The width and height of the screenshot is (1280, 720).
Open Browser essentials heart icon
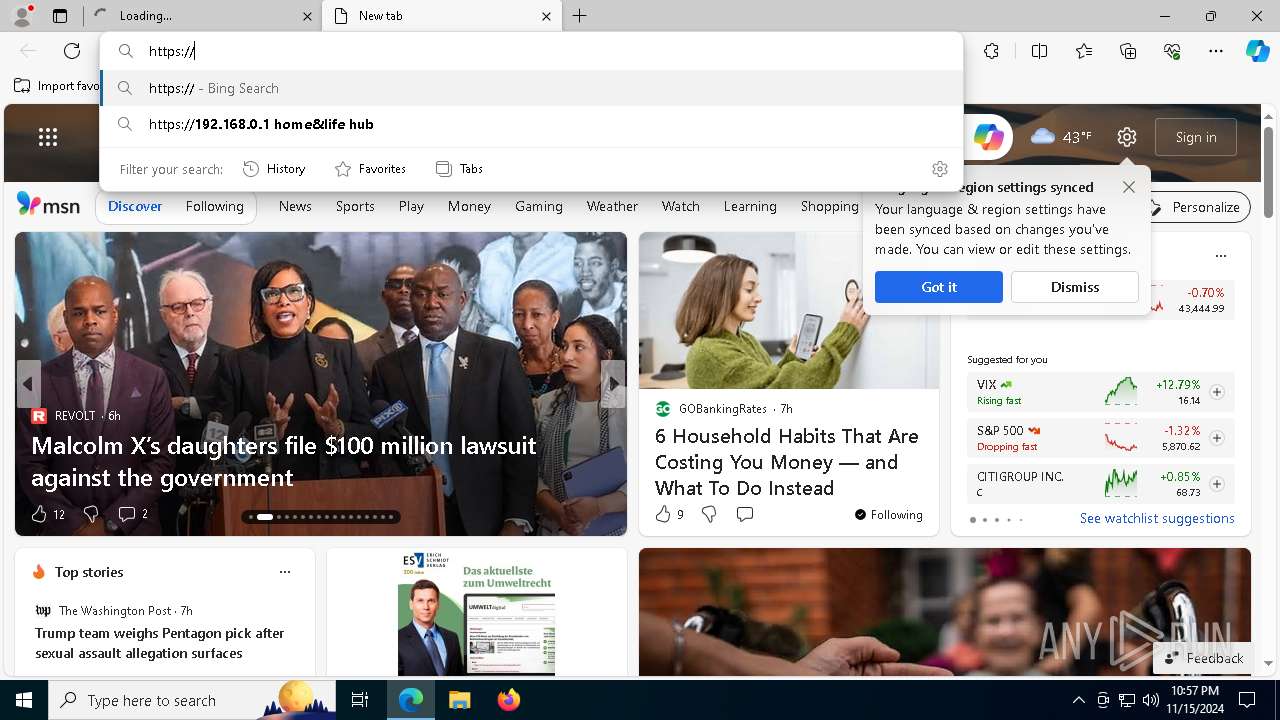1172,51
